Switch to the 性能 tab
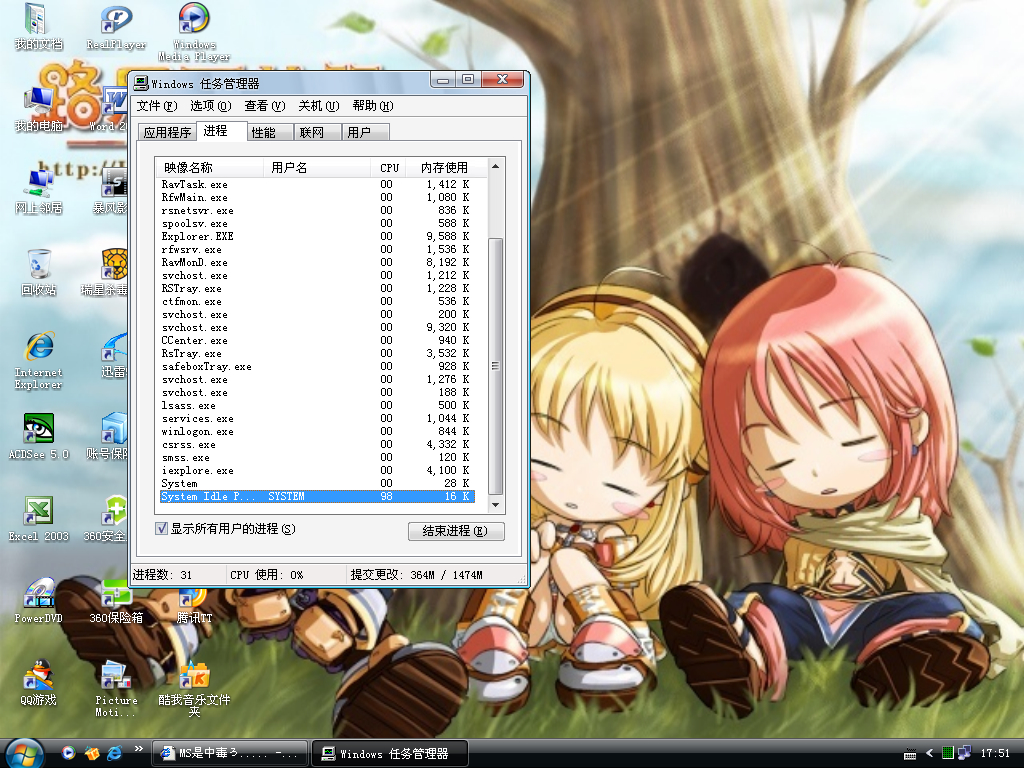1024x768 pixels. click(x=264, y=132)
